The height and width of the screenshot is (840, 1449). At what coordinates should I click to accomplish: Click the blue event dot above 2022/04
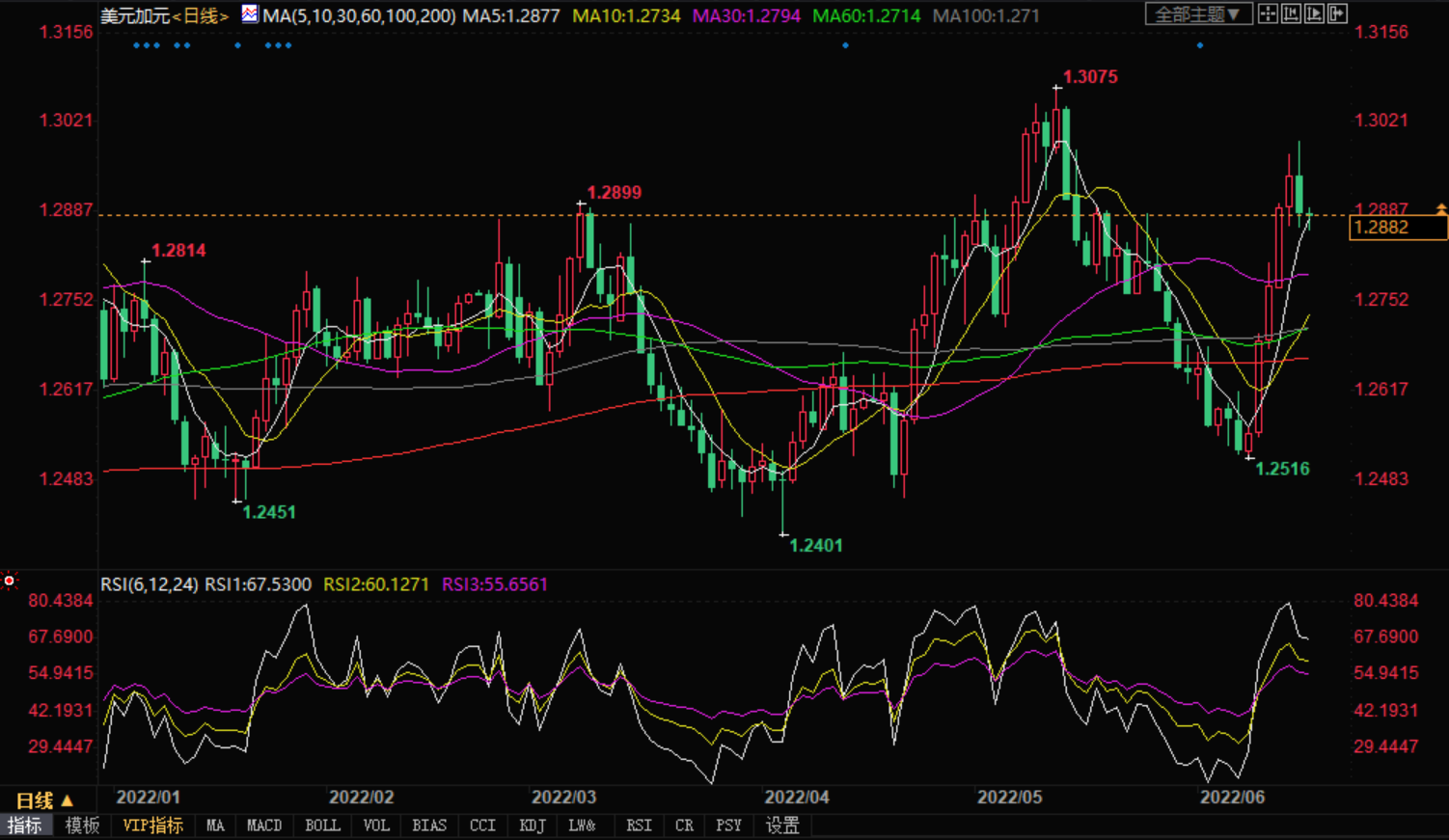(845, 45)
